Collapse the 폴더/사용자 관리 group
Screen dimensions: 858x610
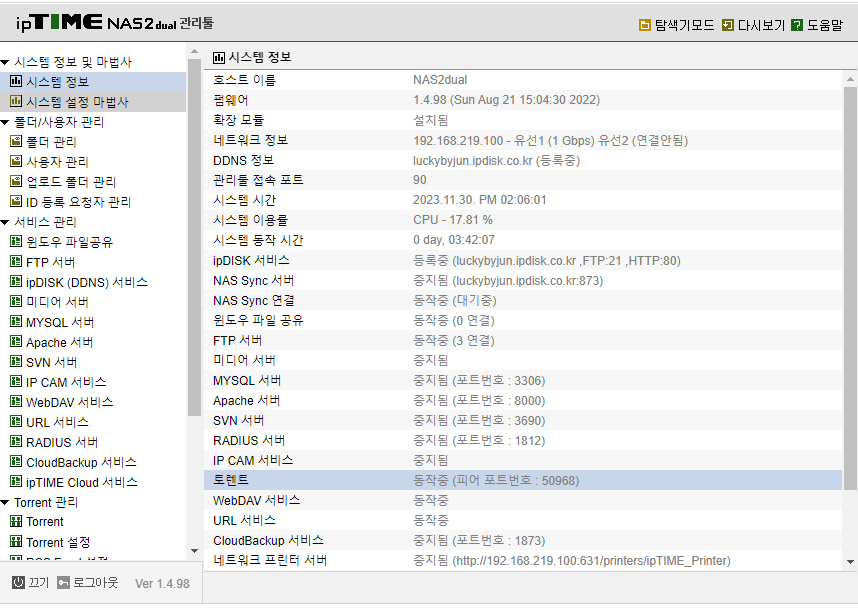coord(5,122)
